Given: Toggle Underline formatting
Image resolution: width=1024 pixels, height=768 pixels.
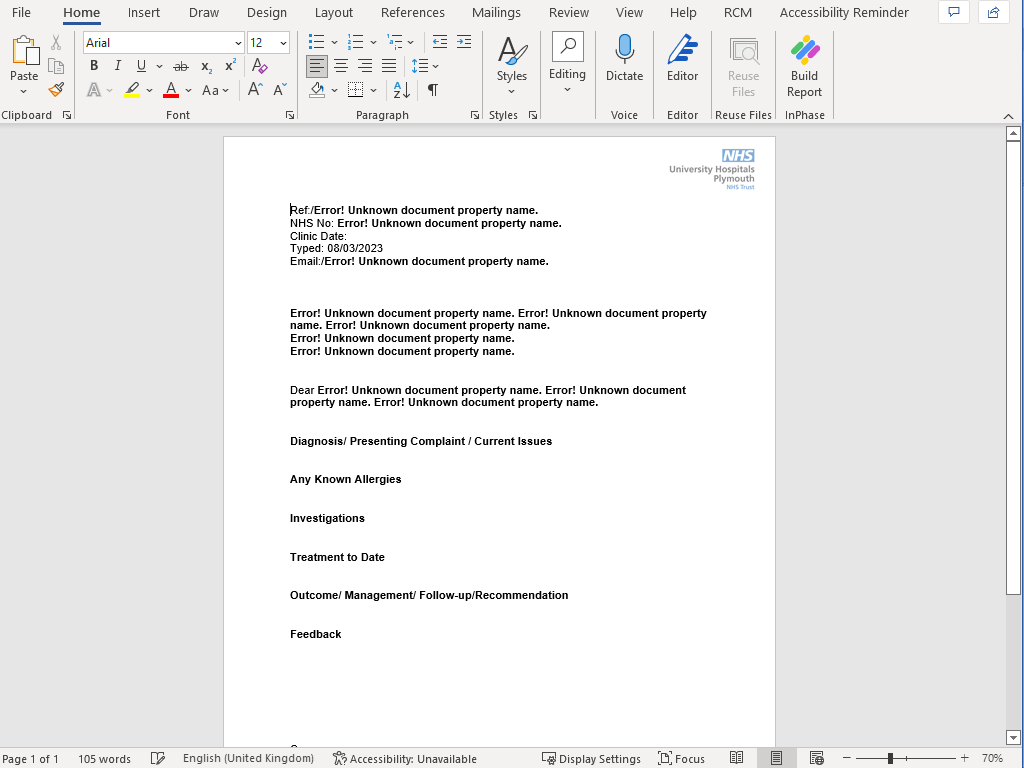Looking at the screenshot, I should click(141, 66).
